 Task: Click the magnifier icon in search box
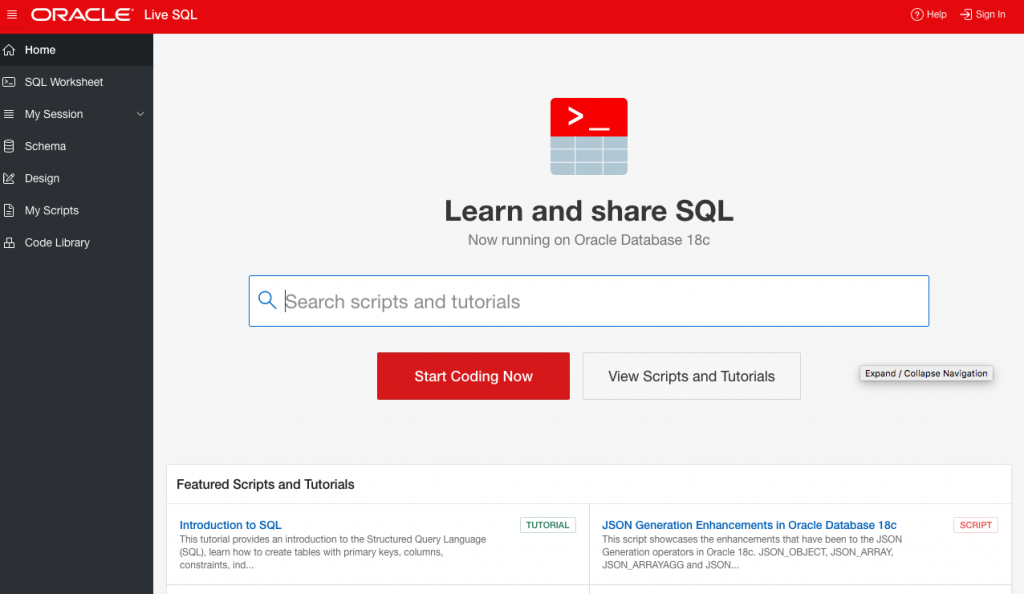[x=267, y=301]
